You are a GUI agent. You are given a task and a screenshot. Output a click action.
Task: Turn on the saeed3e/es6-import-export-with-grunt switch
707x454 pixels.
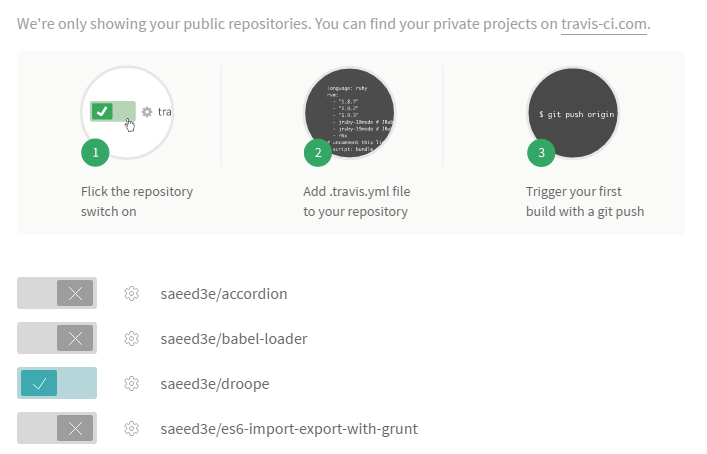coord(57,429)
